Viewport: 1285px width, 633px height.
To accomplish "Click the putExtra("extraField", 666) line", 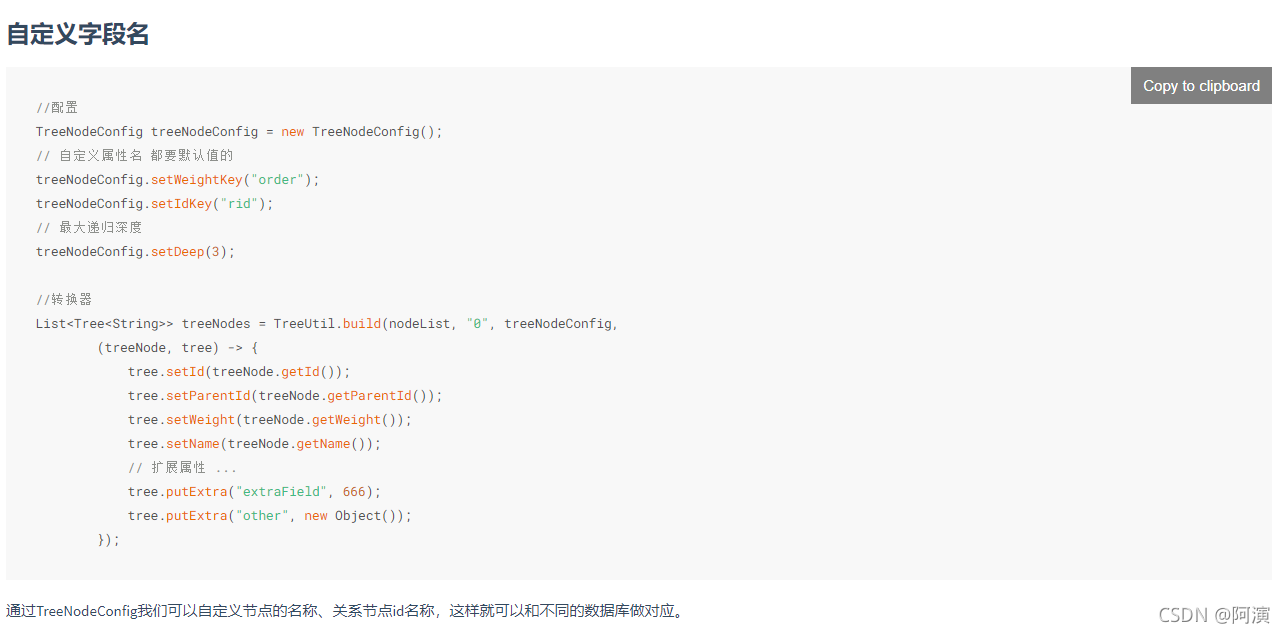I will pyautogui.click(x=254, y=491).
